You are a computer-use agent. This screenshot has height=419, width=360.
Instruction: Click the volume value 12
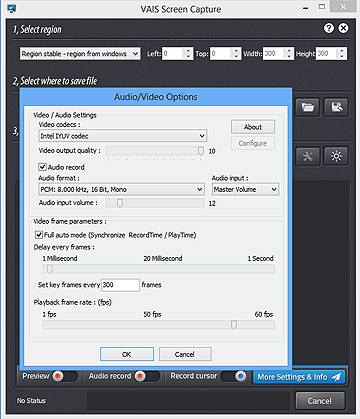(x=212, y=203)
